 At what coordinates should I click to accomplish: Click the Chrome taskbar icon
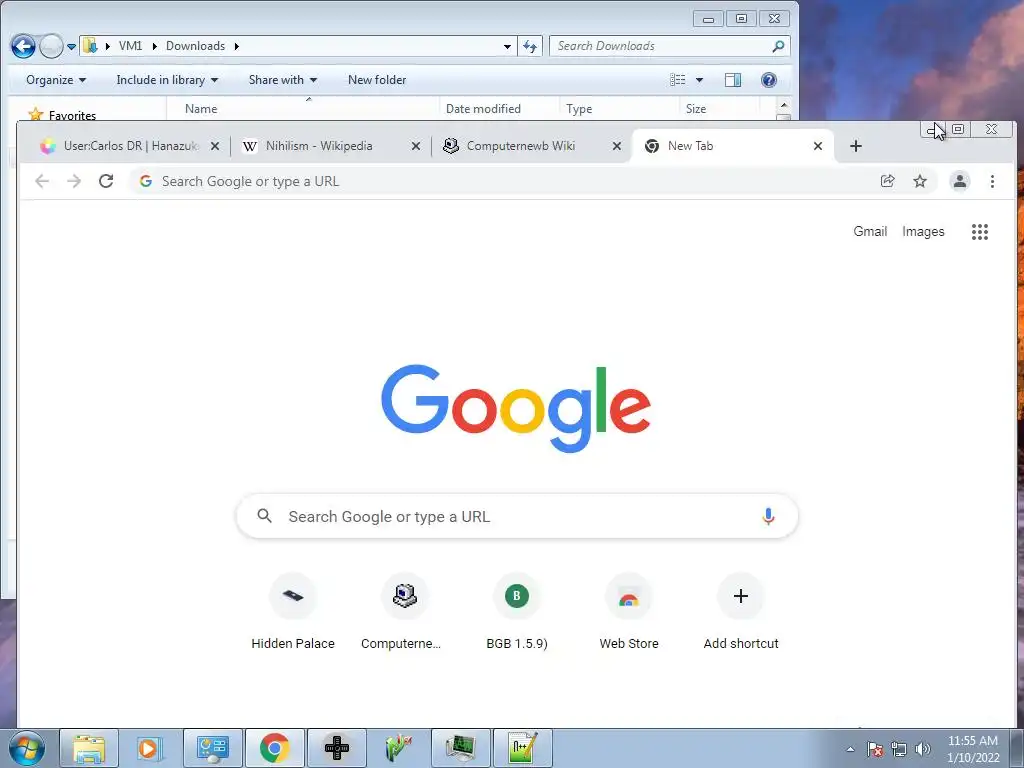point(274,748)
